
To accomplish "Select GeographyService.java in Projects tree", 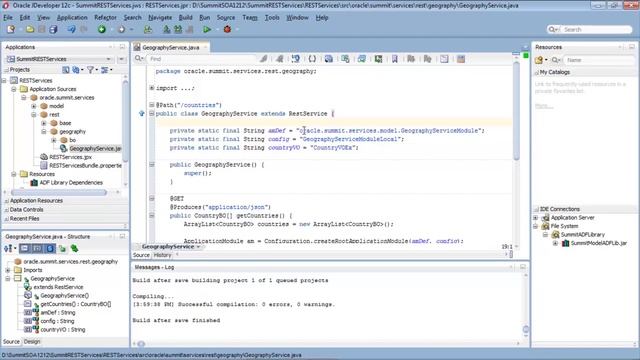I will [95, 149].
